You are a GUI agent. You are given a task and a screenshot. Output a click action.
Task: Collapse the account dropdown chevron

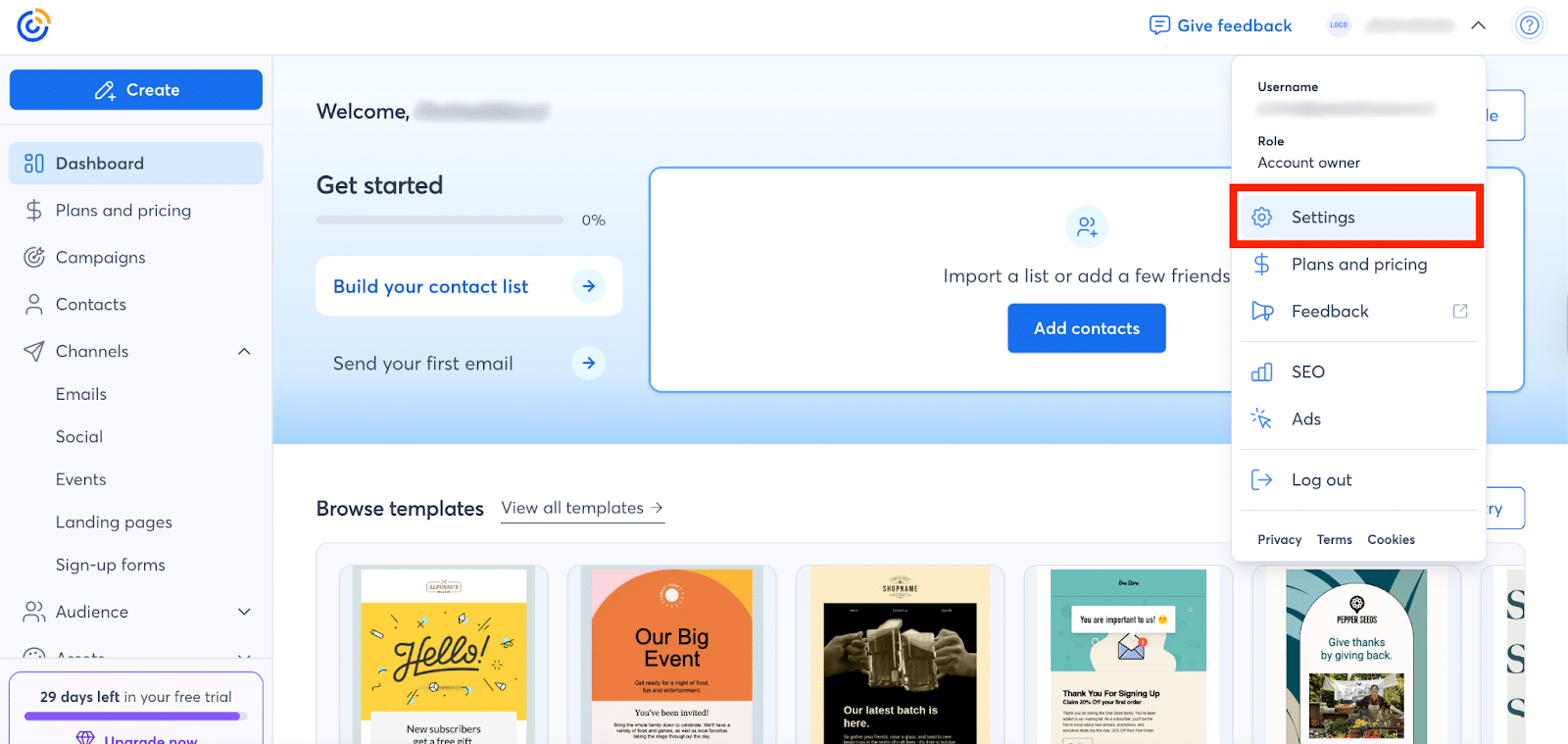pos(1478,25)
